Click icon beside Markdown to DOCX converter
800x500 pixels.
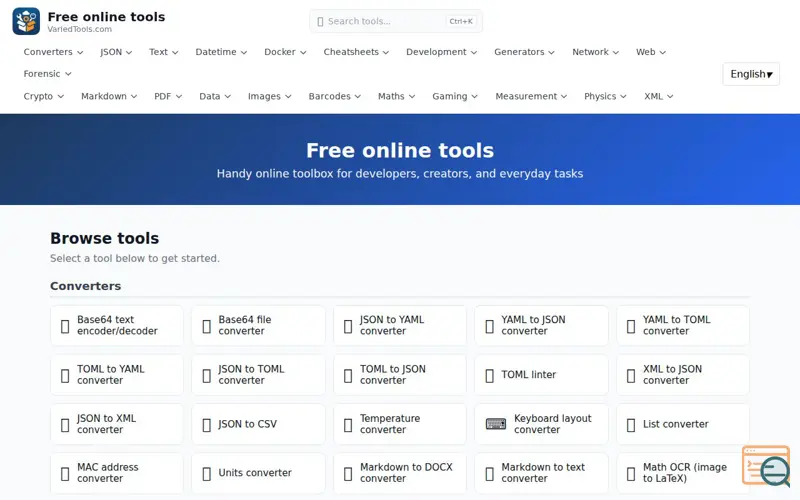coord(348,473)
